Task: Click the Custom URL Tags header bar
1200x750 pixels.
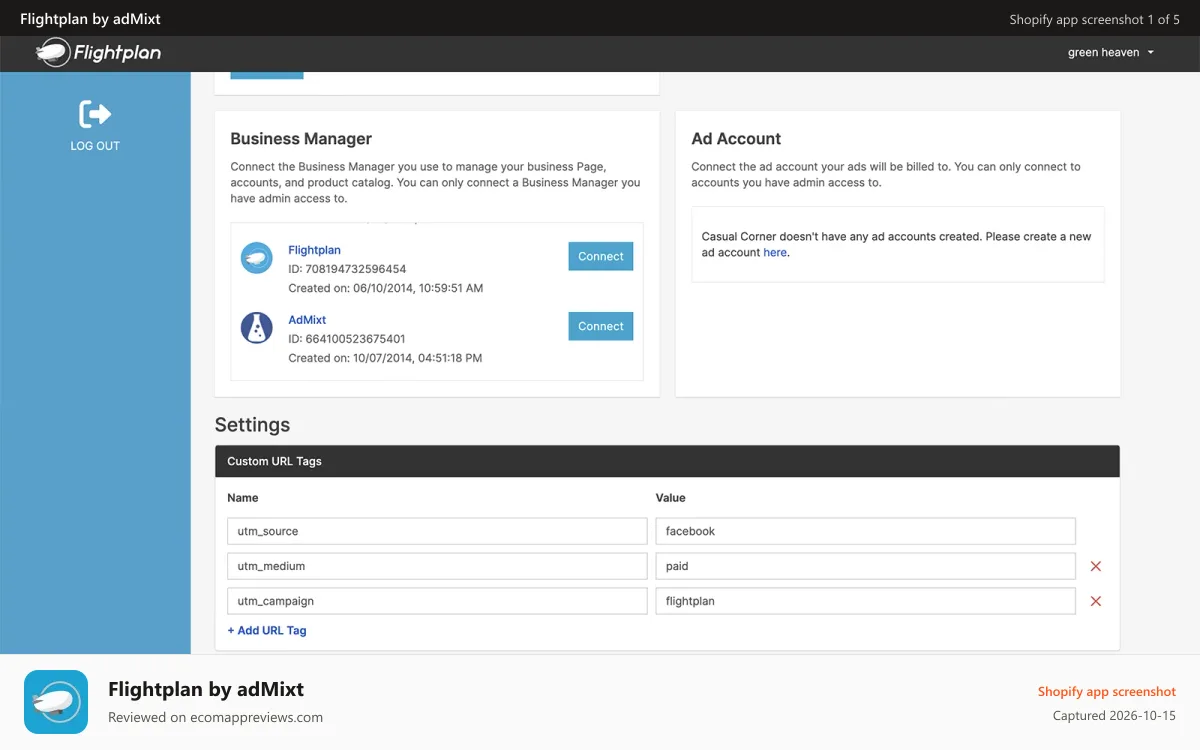Action: coord(667,461)
